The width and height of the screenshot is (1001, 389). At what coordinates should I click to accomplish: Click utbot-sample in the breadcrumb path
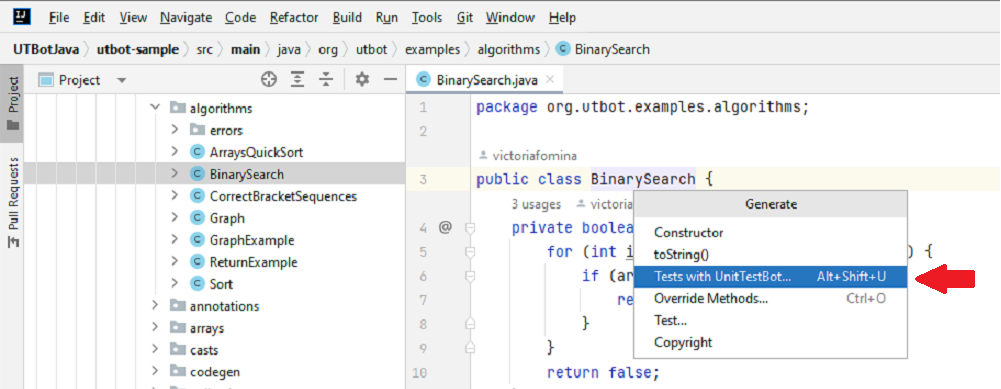point(138,49)
